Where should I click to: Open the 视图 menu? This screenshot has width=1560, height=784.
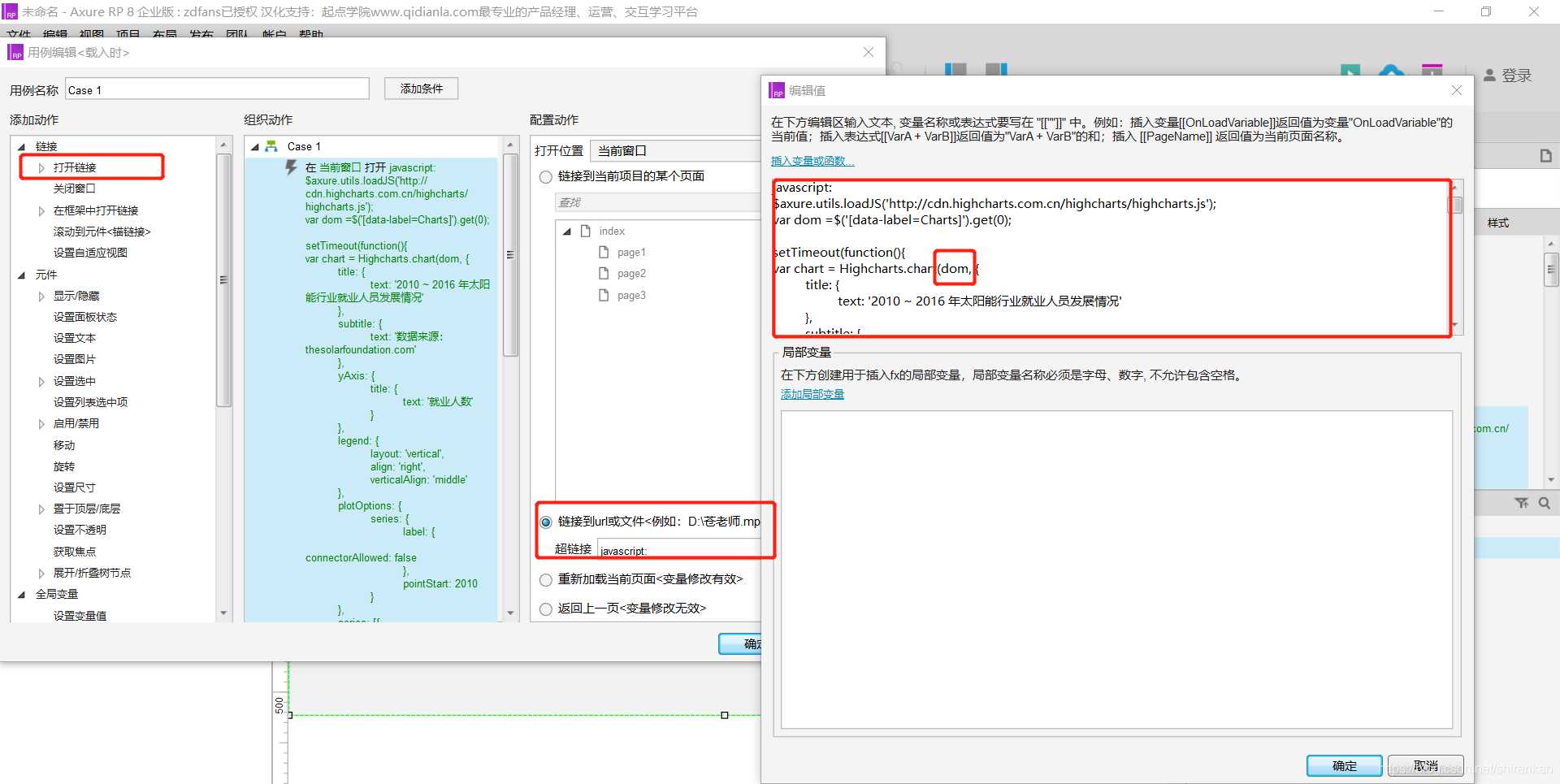tap(92, 33)
